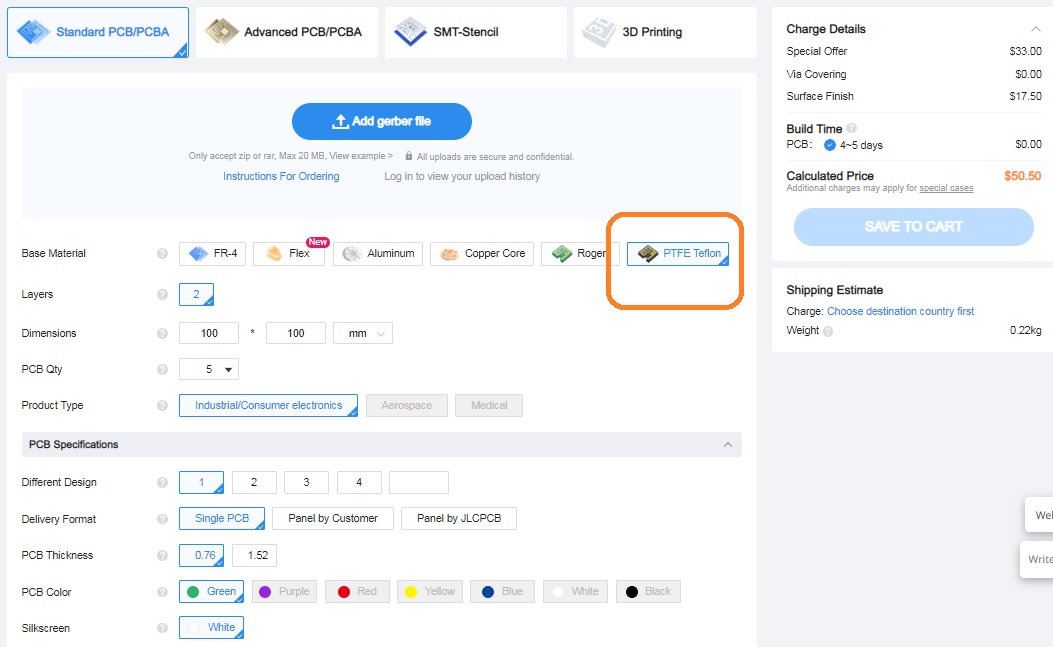Image resolution: width=1053 pixels, height=647 pixels.
Task: Open the PCB Qty dropdown
Action: click(x=209, y=370)
